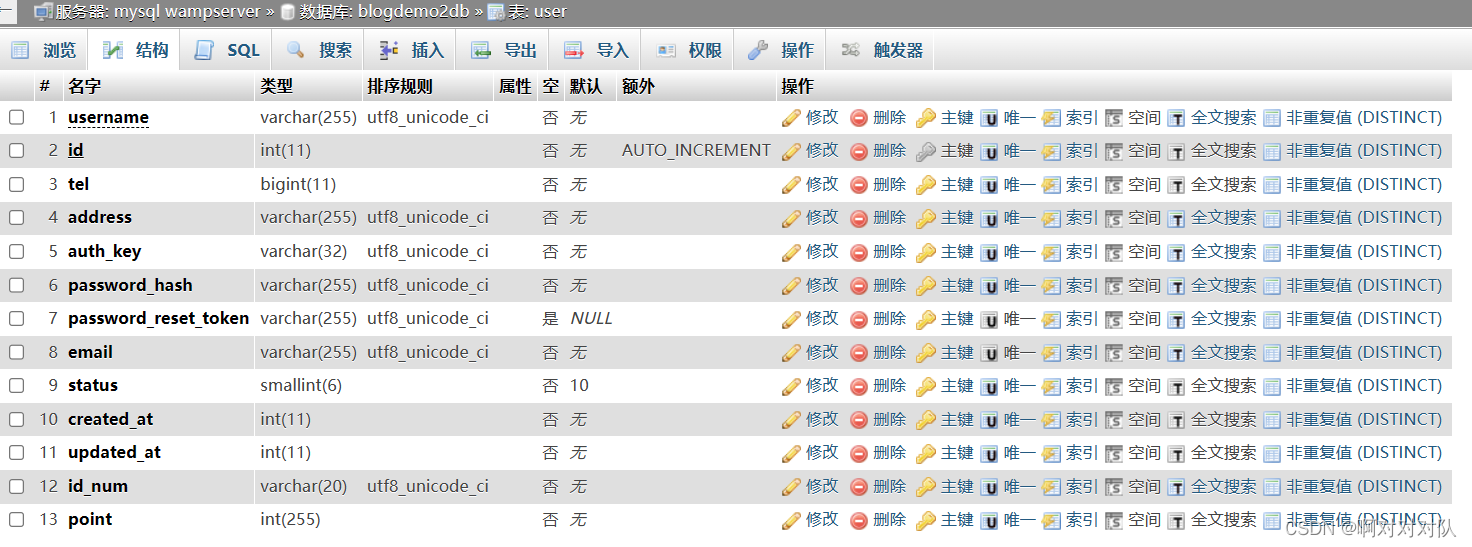Click the smallint(6) type cell
The width and height of the screenshot is (1472, 547).
[301, 385]
